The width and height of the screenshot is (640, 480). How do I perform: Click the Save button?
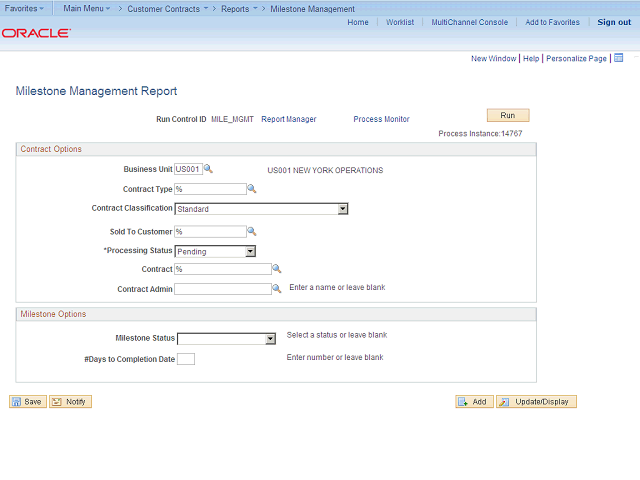[x=28, y=402]
